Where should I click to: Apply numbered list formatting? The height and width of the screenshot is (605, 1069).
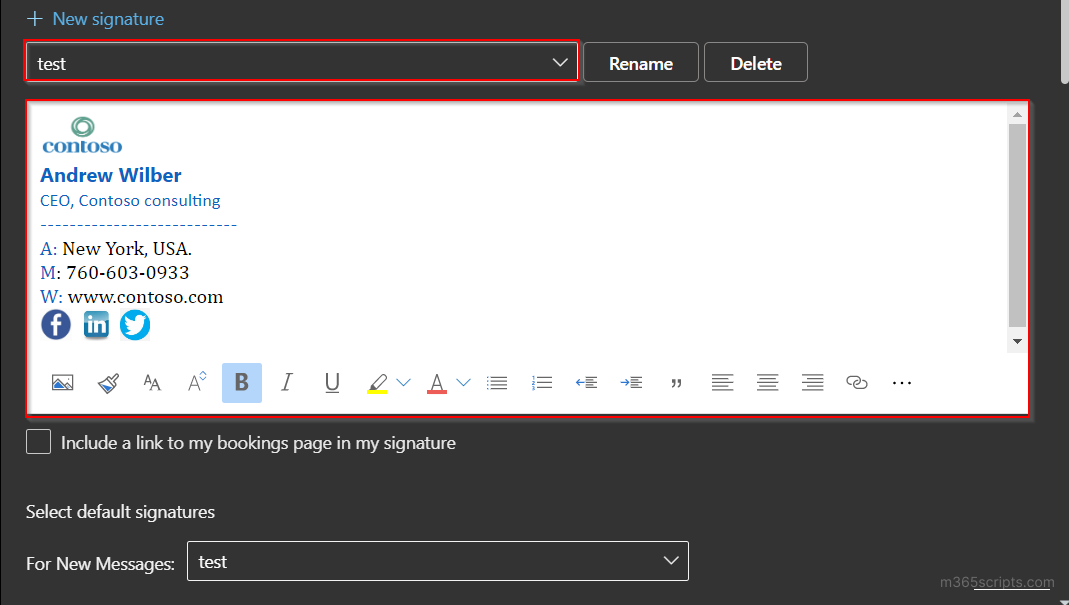(x=542, y=382)
